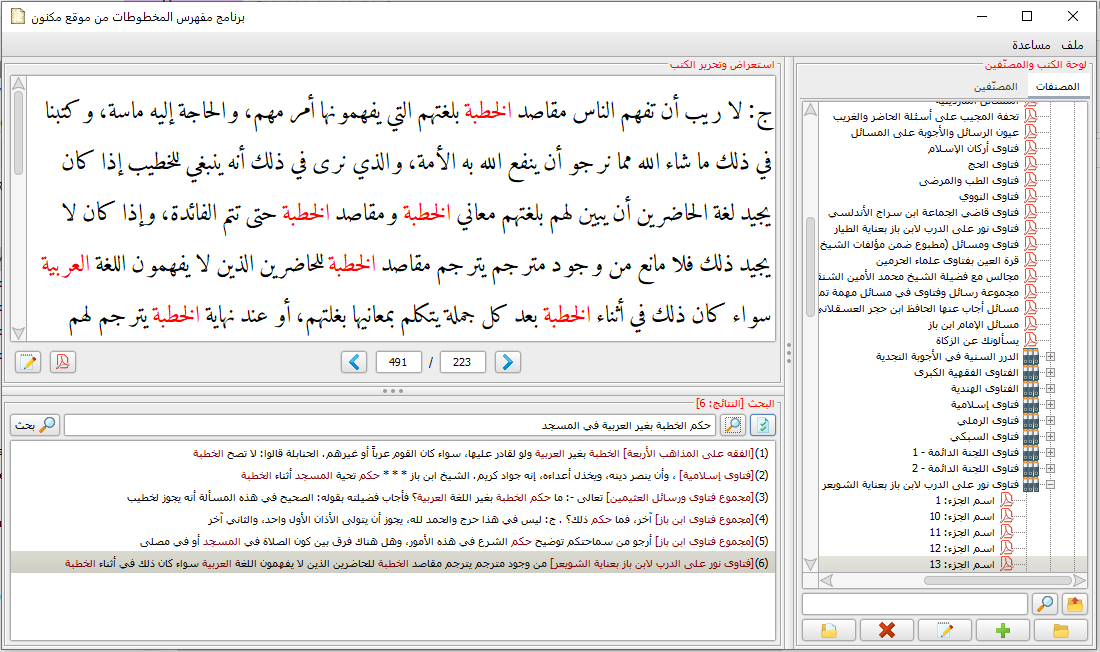Viewport: 1100px width, 652px height.
Task: Open search result 4 about حكم ذلك
Action: (393, 520)
